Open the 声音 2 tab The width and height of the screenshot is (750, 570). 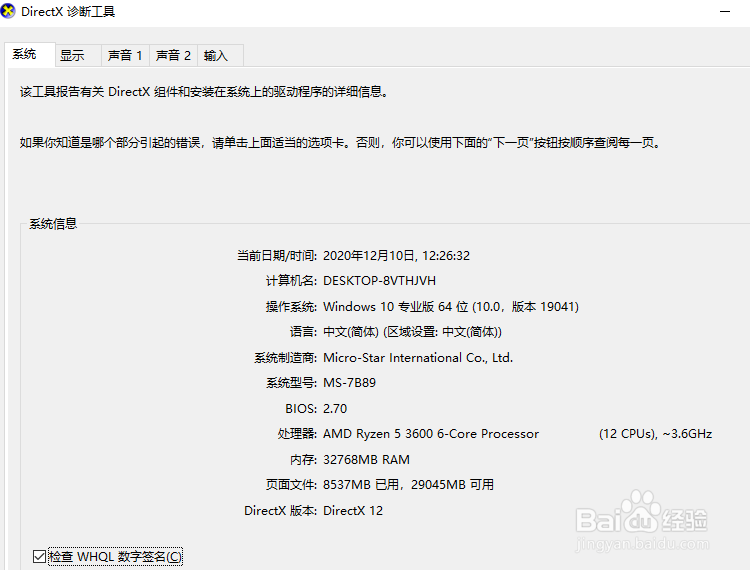(x=173, y=55)
